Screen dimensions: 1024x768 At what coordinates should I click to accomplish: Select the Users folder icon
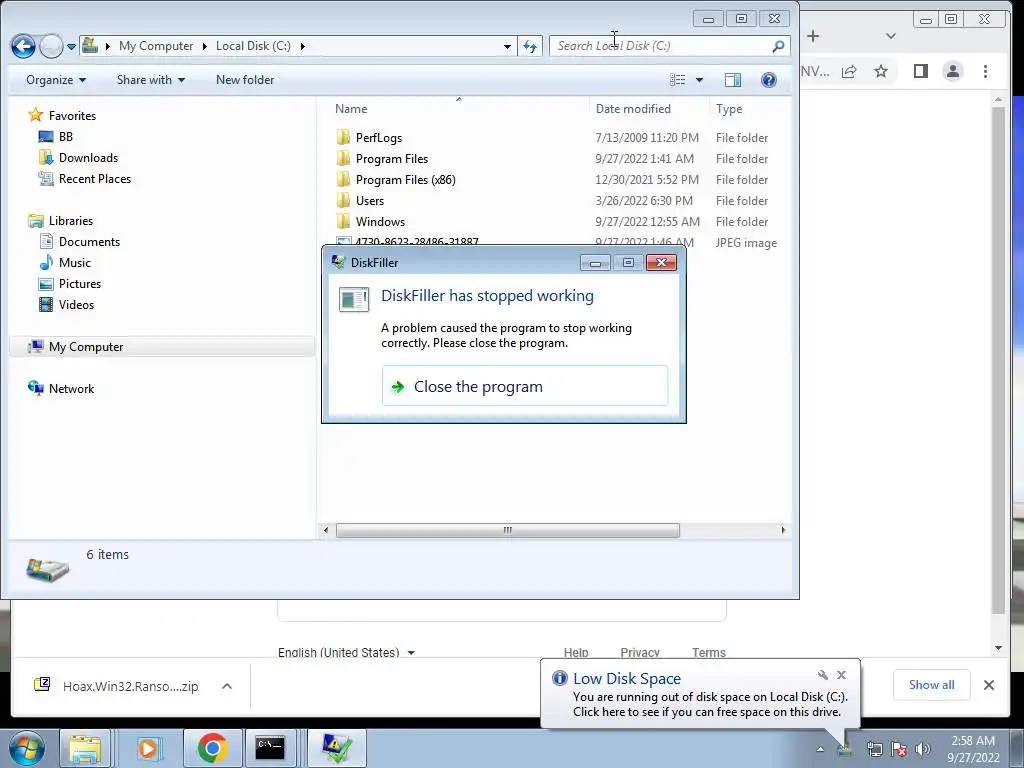(x=343, y=200)
